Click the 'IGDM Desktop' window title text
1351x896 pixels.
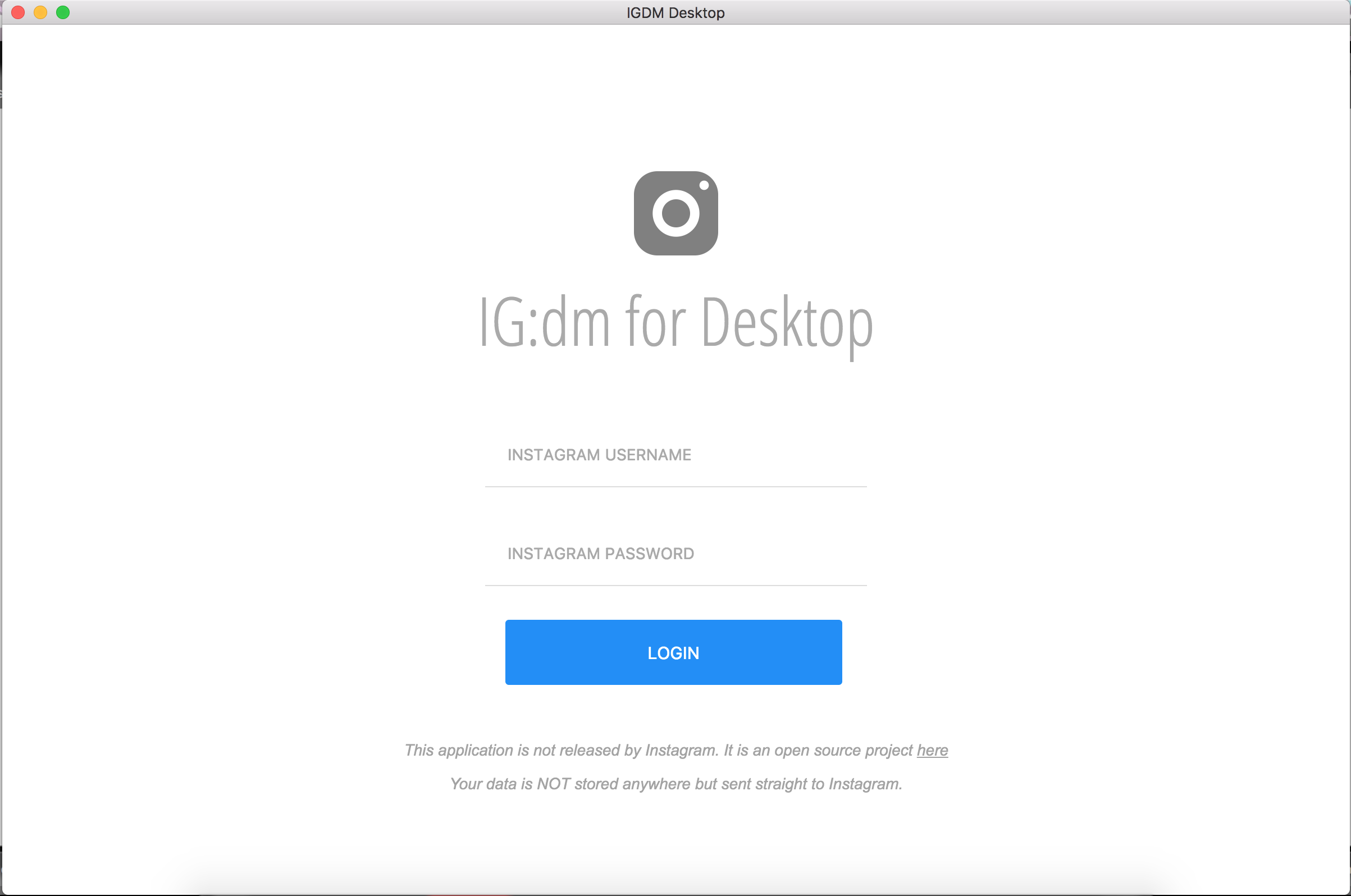(x=675, y=12)
